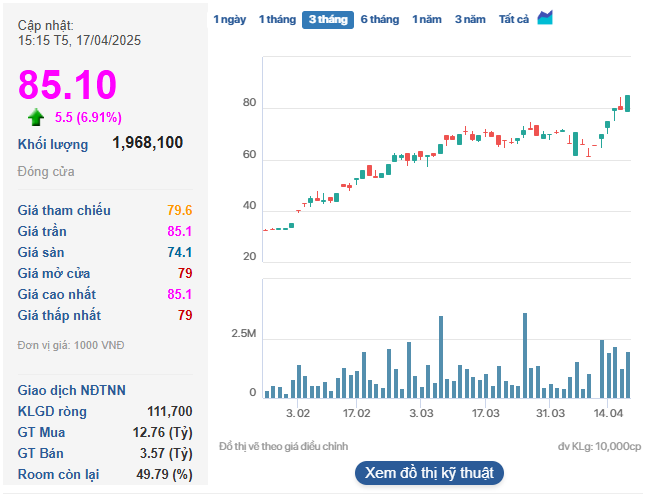Click the Giá tham chiếu value 79.6
This screenshot has height=496, width=667.
click(180, 210)
